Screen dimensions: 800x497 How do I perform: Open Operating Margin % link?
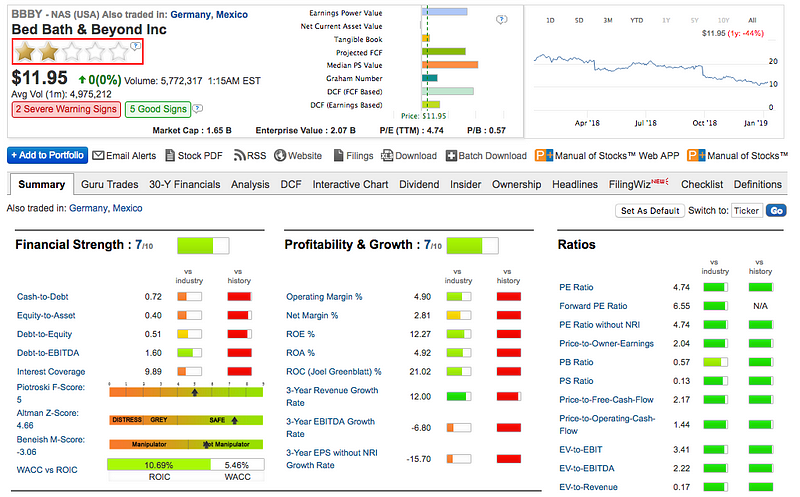click(x=324, y=296)
